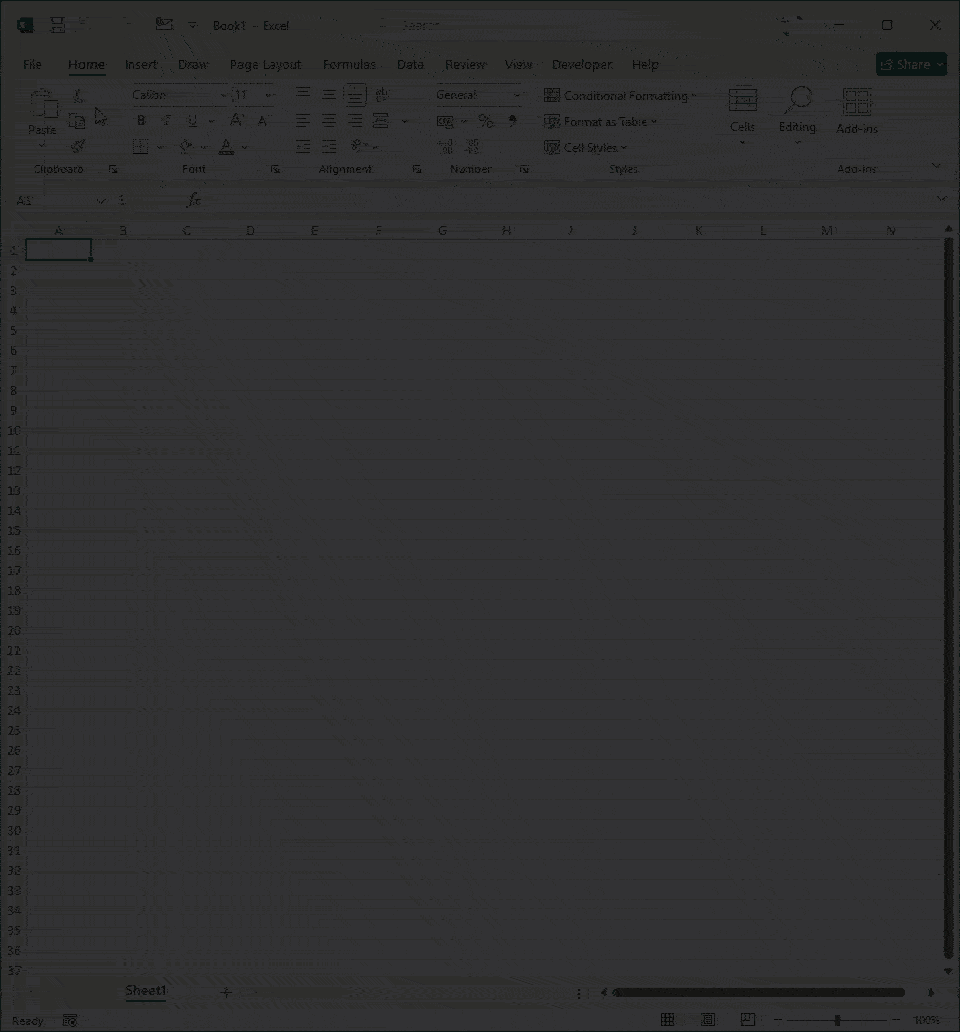Image resolution: width=960 pixels, height=1032 pixels.
Task: Click Decrease Decimal icon
Action: pyautogui.click(x=472, y=146)
